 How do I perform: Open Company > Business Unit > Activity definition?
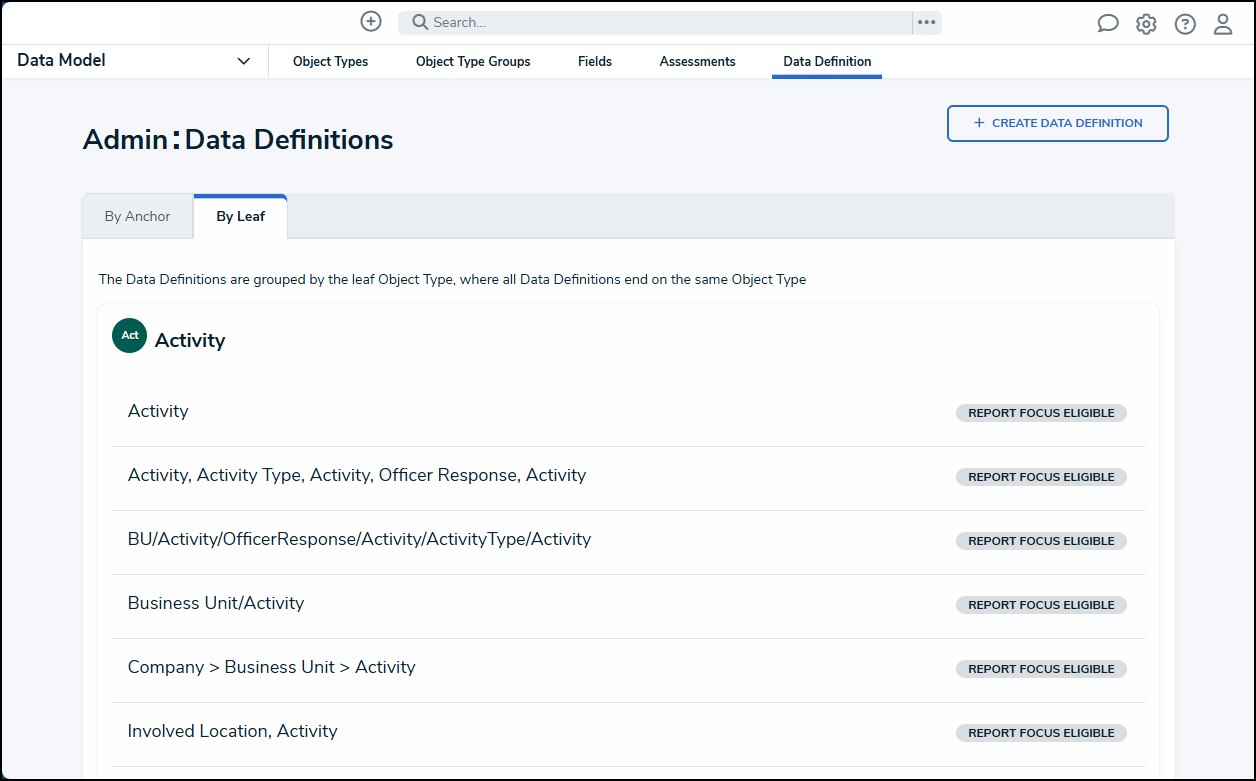271,667
